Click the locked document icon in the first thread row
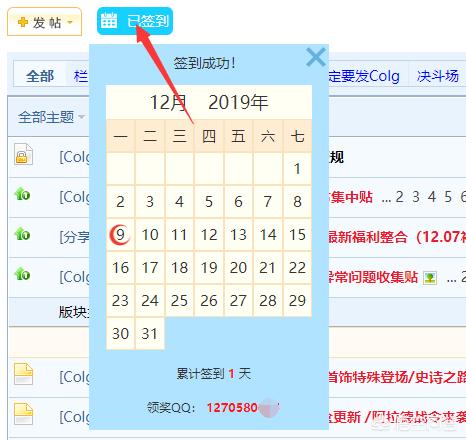Screen dimensions: 466x440 pos(23,155)
